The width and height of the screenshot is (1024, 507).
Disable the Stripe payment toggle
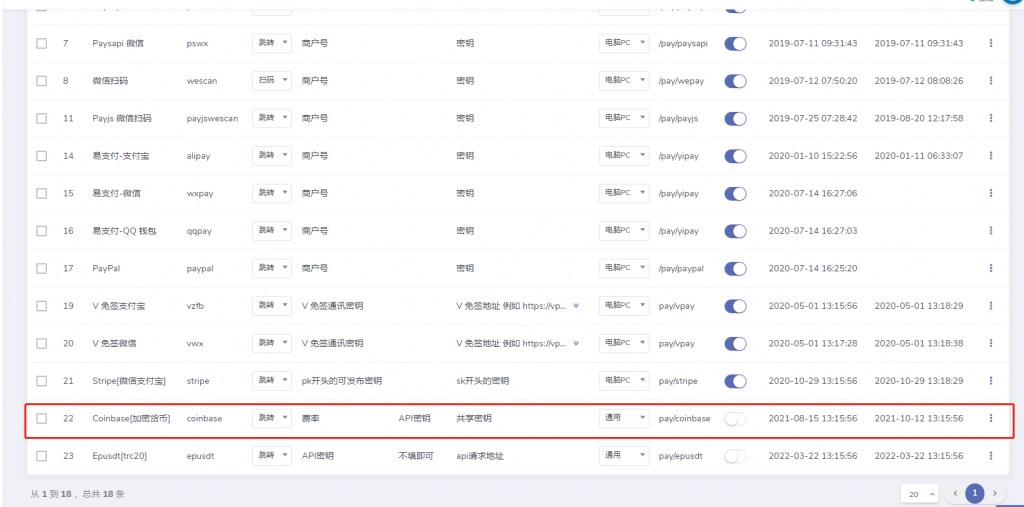[x=735, y=381]
